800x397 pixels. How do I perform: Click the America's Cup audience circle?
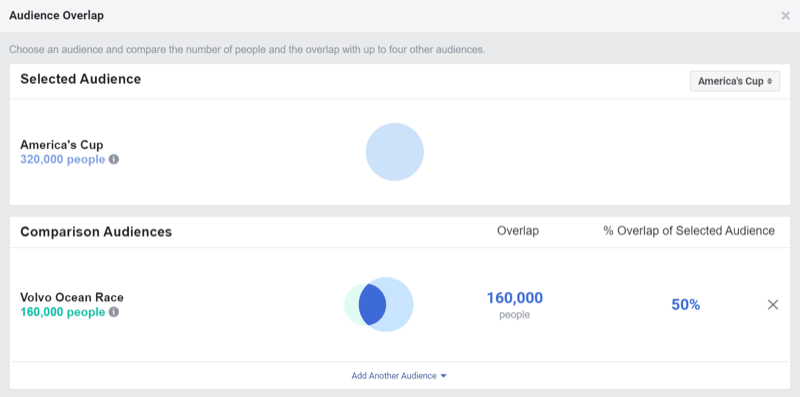pos(394,152)
